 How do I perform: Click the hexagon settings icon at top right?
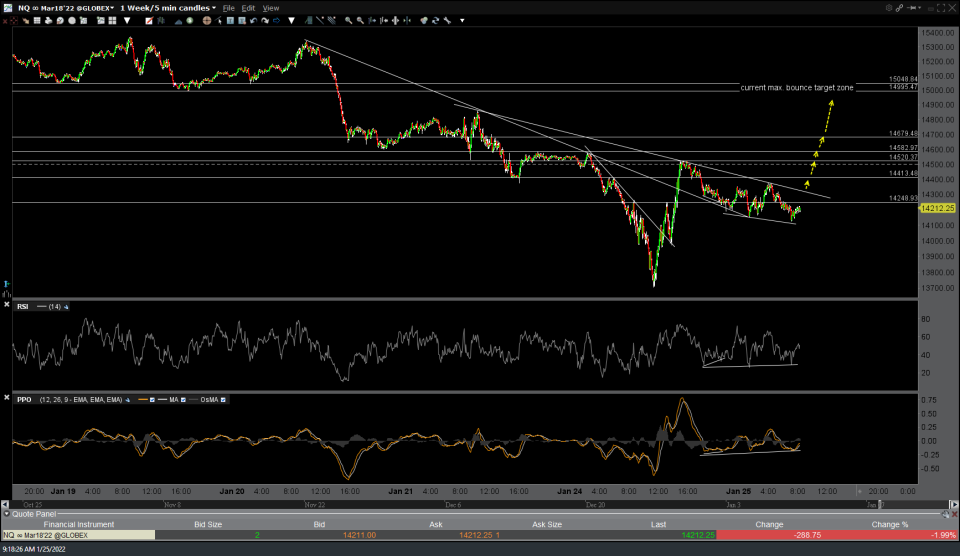coord(888,8)
